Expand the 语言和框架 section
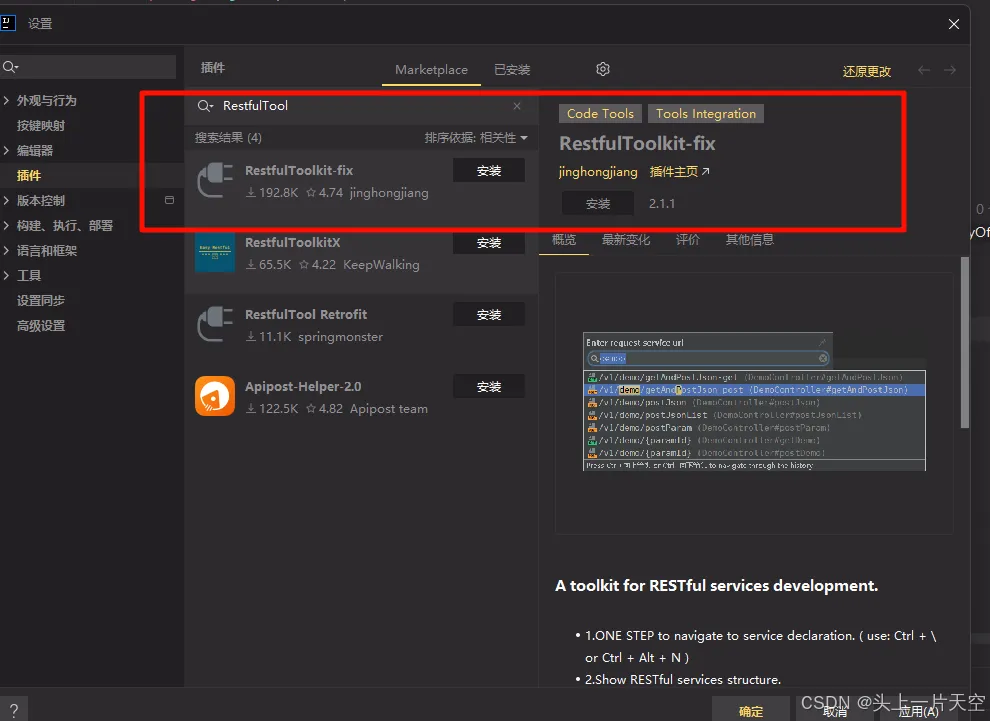Screen dimensions: 990x721 click(x=6, y=251)
